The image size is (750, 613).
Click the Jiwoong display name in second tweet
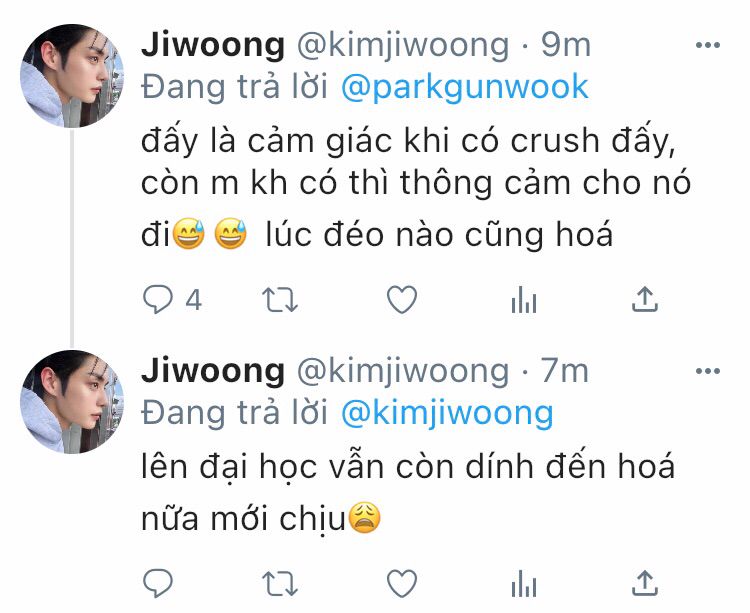pyautogui.click(x=213, y=371)
